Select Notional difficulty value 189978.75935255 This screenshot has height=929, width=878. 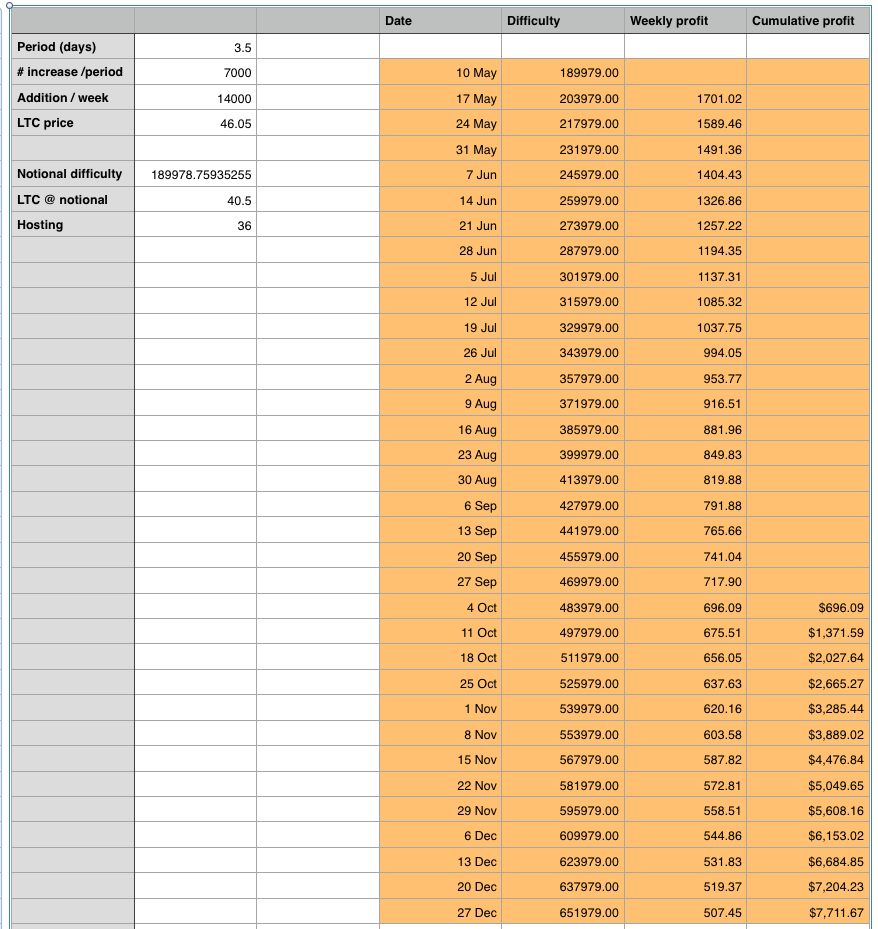tap(196, 174)
